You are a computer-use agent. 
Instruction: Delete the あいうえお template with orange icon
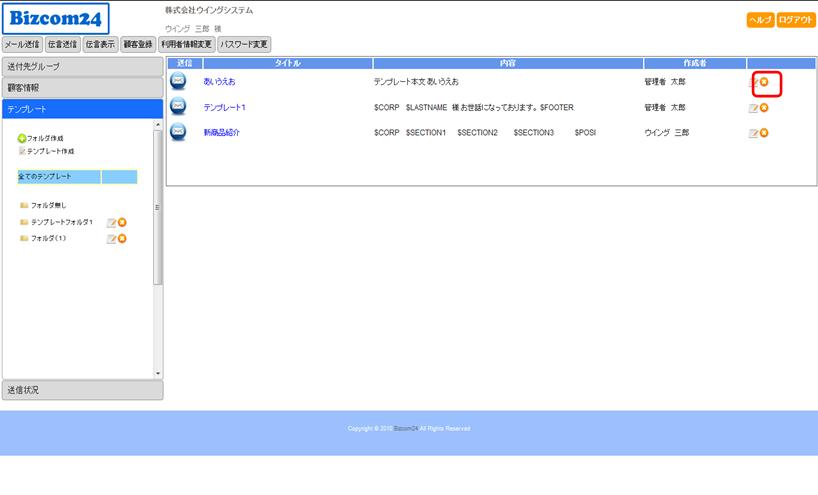[765, 82]
